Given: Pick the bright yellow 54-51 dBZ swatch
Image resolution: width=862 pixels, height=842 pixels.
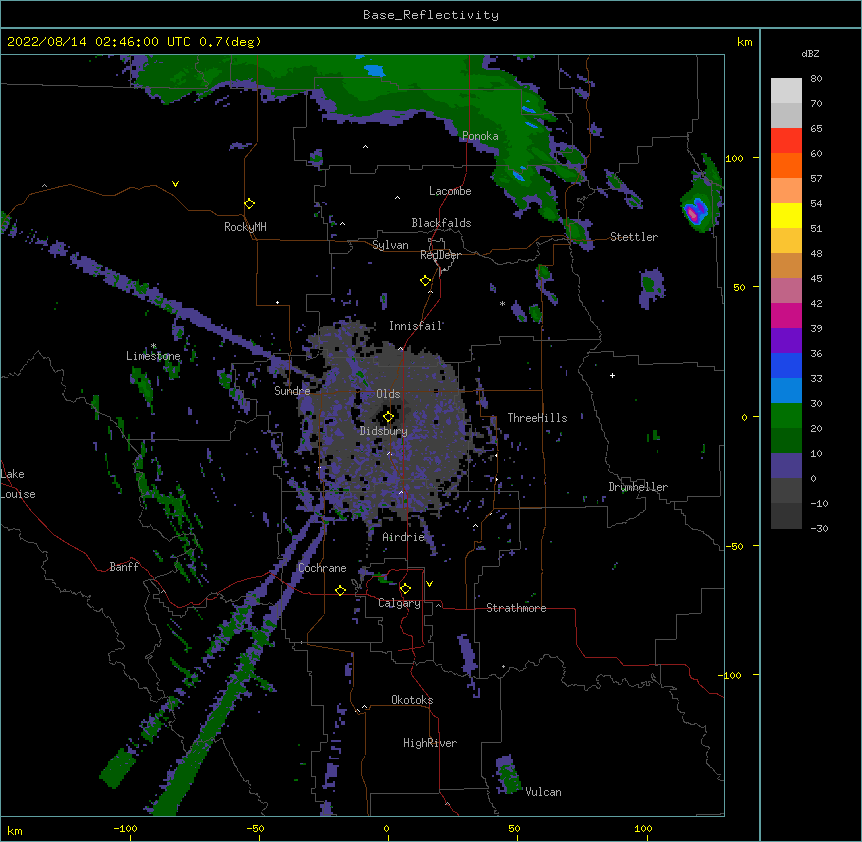Looking at the screenshot, I should pos(786,215).
